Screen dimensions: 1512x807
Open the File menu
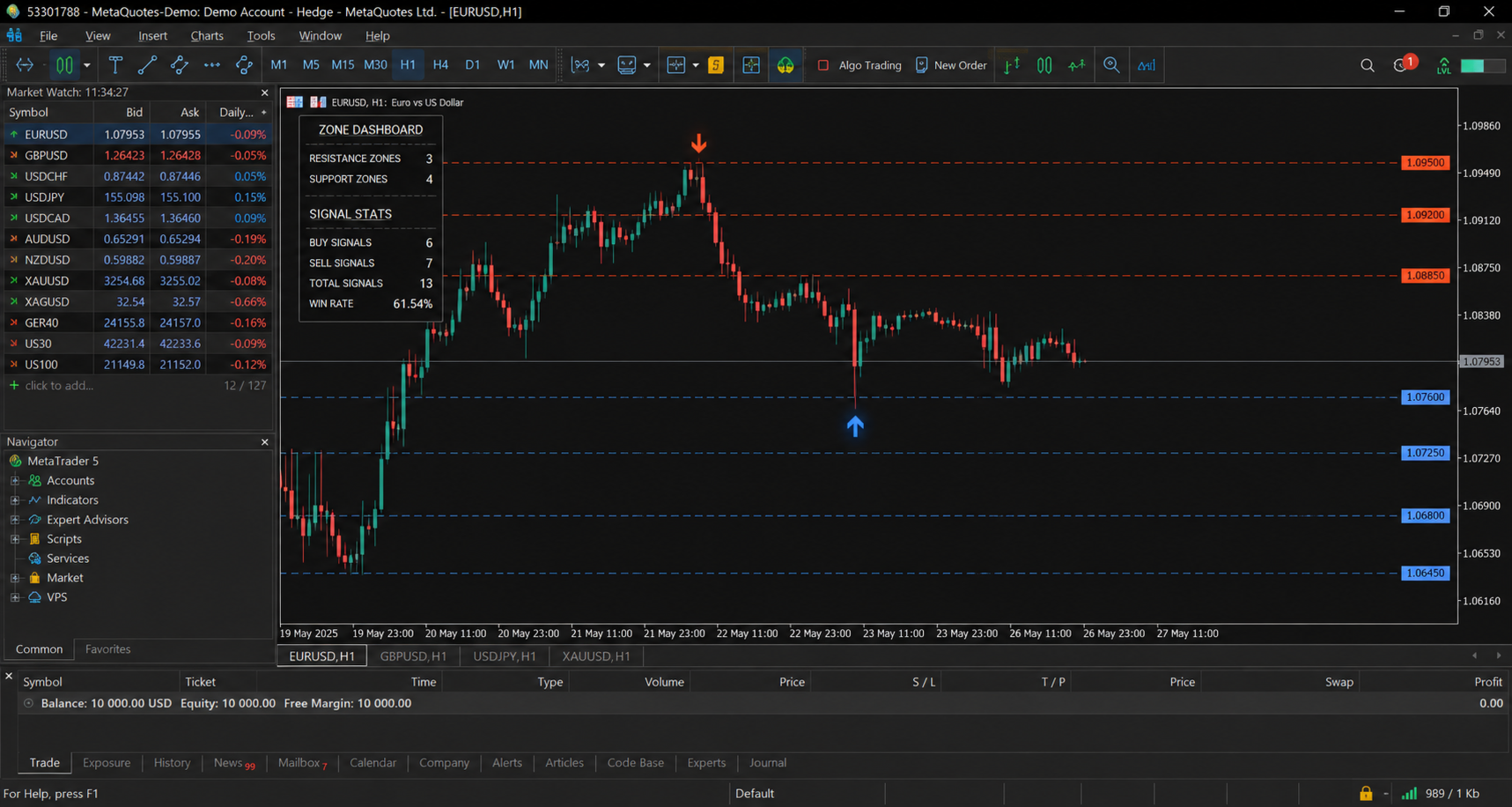48,36
